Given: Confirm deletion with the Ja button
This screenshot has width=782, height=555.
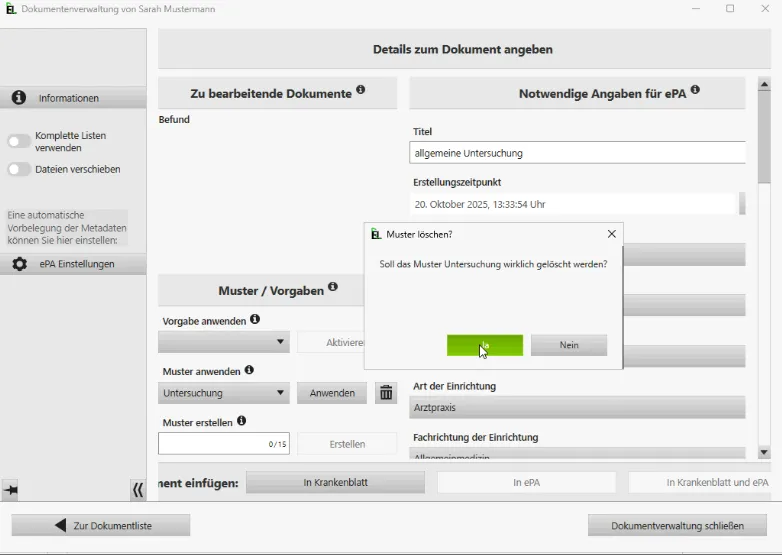Looking at the screenshot, I should tap(484, 345).
